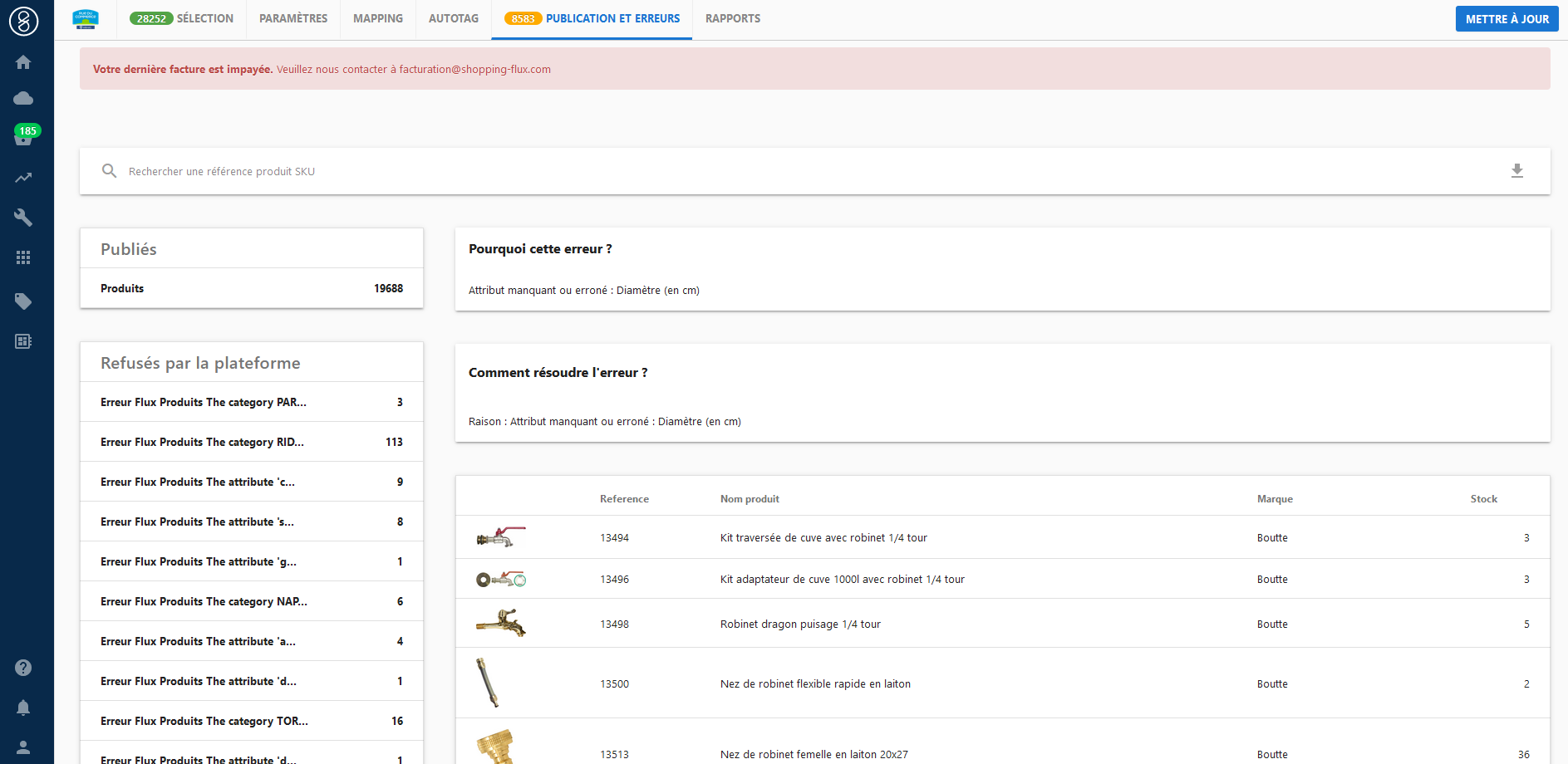Select error row 'The category NAP...'
The width and height of the screenshot is (1568, 764).
252,601
